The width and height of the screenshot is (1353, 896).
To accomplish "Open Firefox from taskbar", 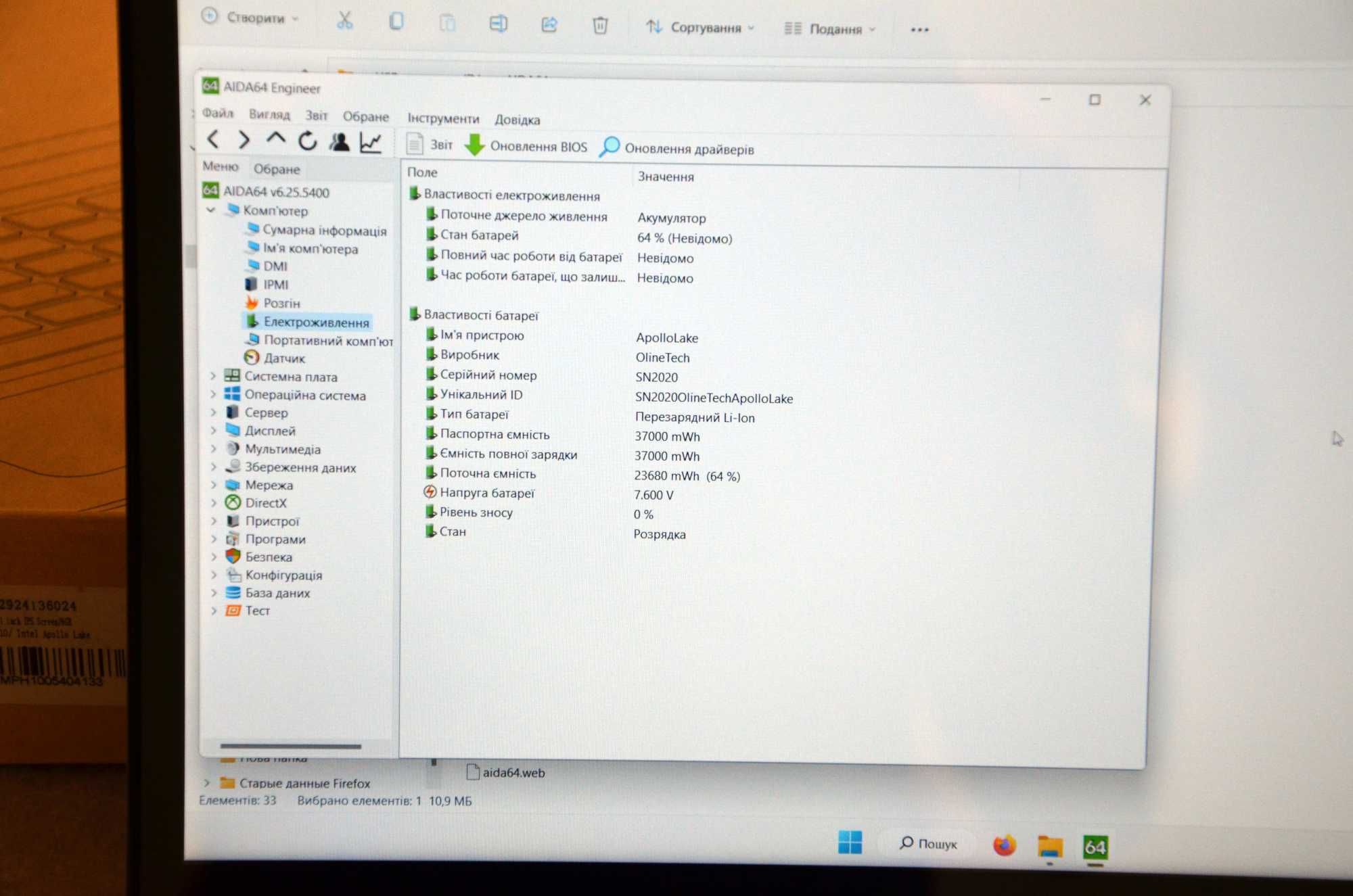I will 1005,845.
